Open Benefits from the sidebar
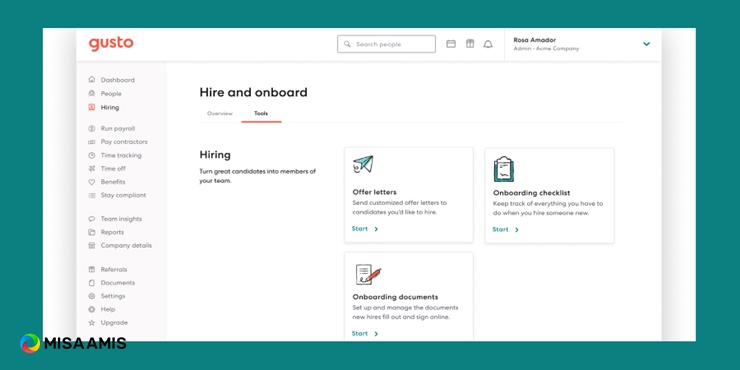Viewport: 740px width, 370px height. [x=113, y=182]
